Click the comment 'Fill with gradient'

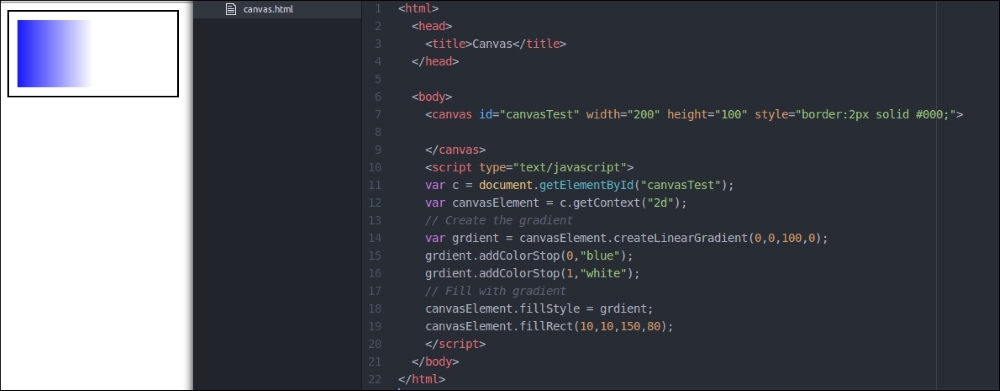496,291
